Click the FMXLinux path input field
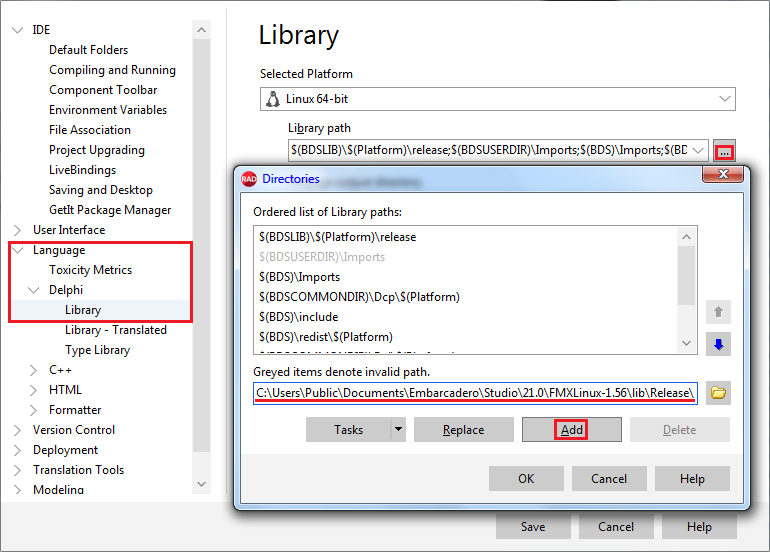This screenshot has width=770, height=552. click(x=475, y=393)
